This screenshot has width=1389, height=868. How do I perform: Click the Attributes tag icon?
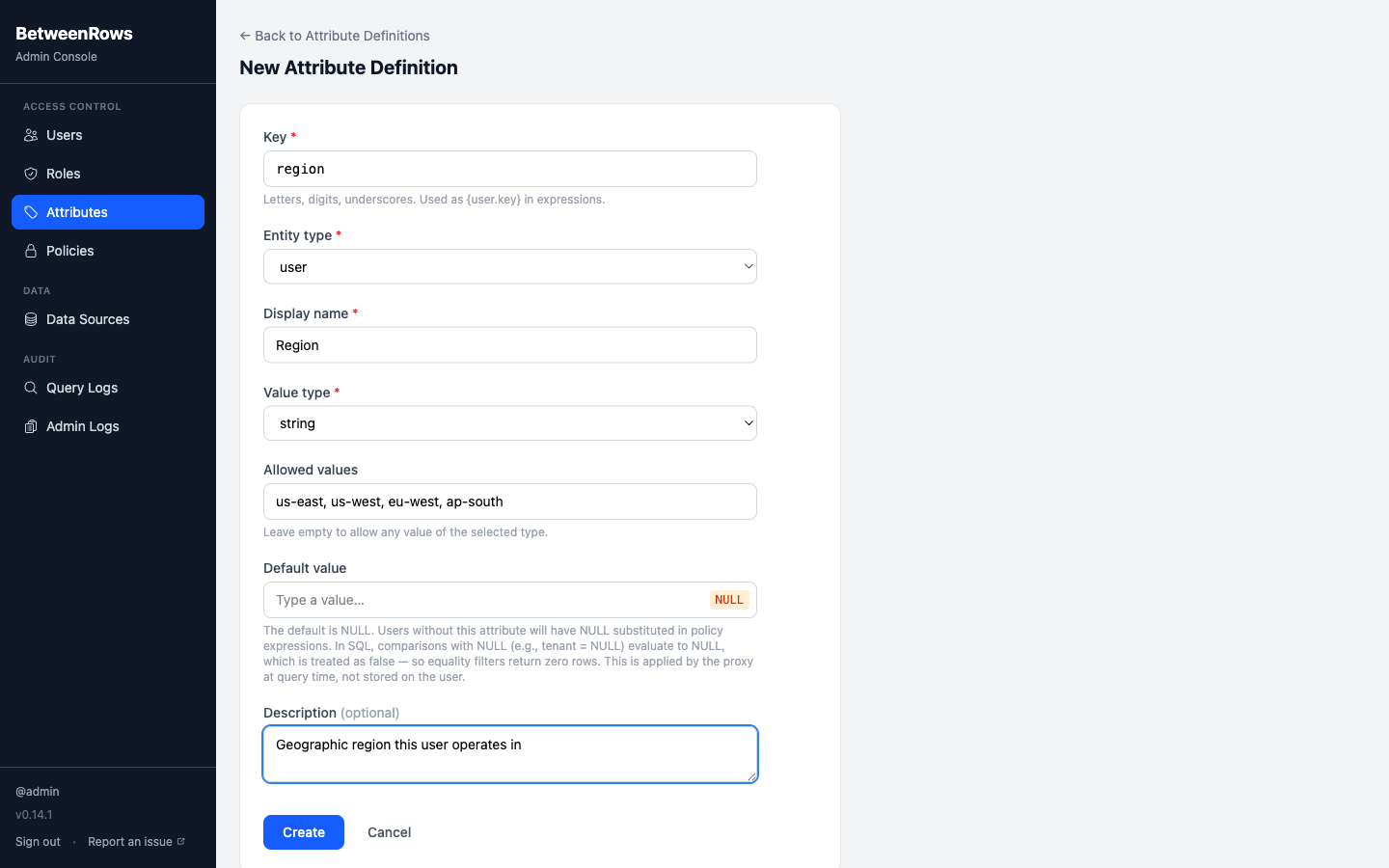click(31, 212)
